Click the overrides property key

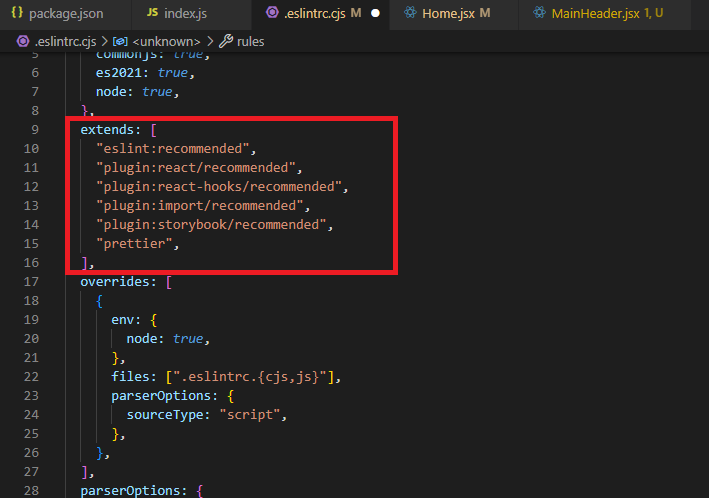point(115,282)
